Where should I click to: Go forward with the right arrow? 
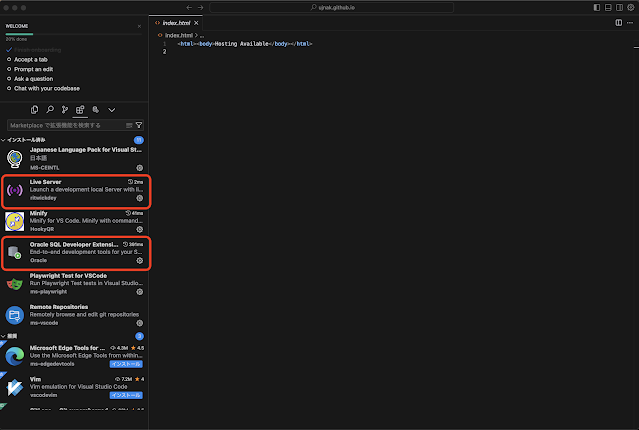(x=201, y=7)
